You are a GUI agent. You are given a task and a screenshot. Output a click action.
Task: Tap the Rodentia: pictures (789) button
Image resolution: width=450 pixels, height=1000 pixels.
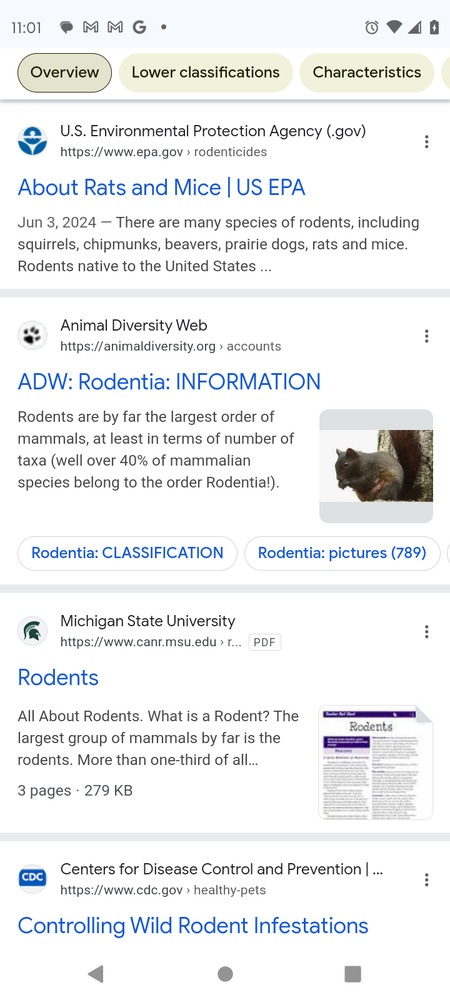[342, 553]
